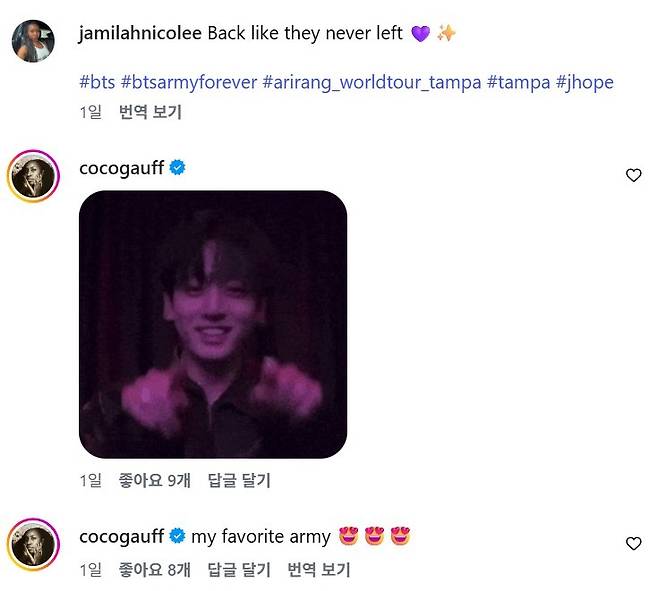View likes via 좋아요 9개
This screenshot has width=658, height=591.
tap(154, 480)
